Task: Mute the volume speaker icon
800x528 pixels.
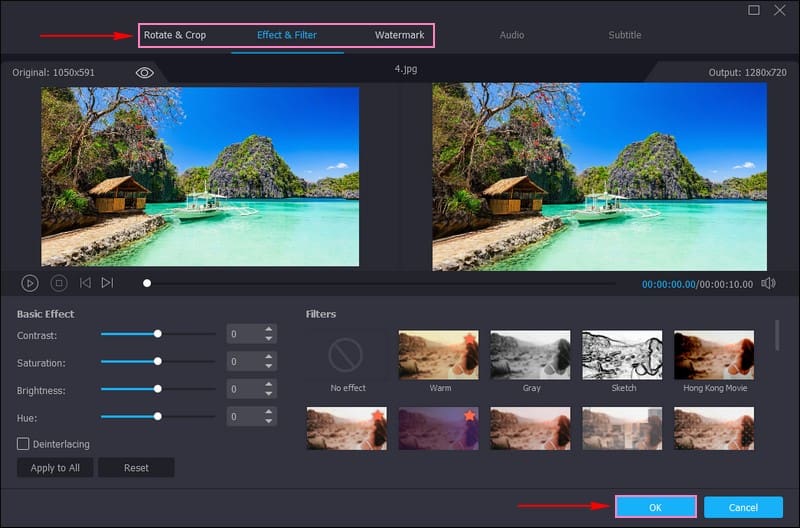Action: pyautogui.click(x=768, y=283)
